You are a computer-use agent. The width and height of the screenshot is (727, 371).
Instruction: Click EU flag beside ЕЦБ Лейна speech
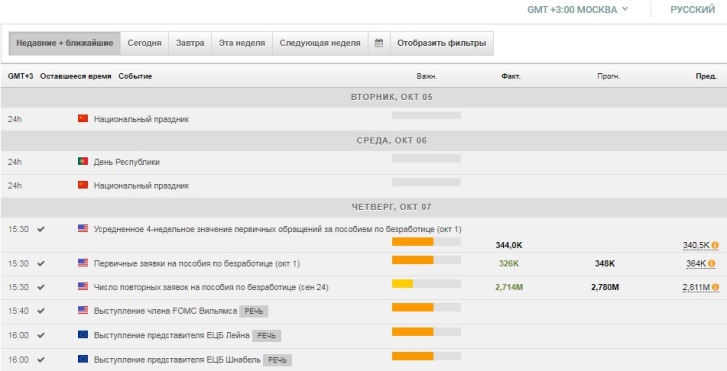tap(83, 334)
